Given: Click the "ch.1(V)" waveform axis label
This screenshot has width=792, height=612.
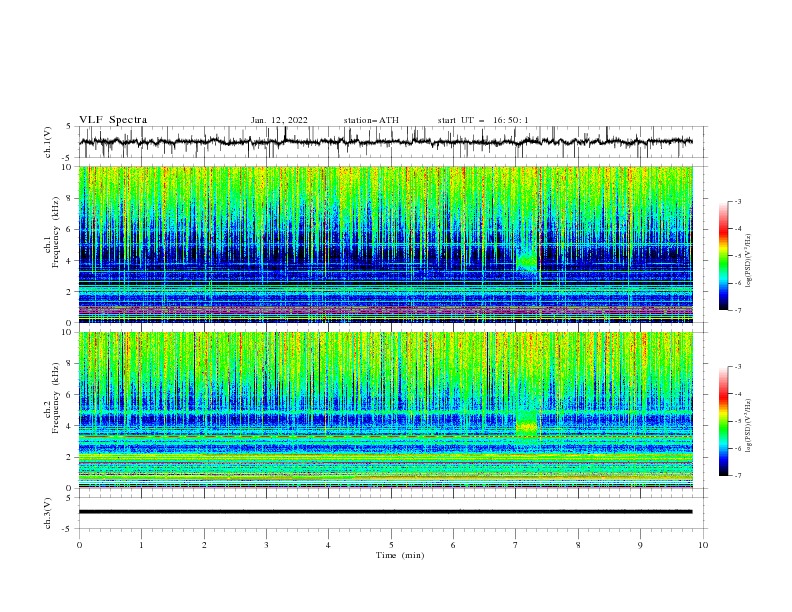Looking at the screenshot, I should coord(48,142).
